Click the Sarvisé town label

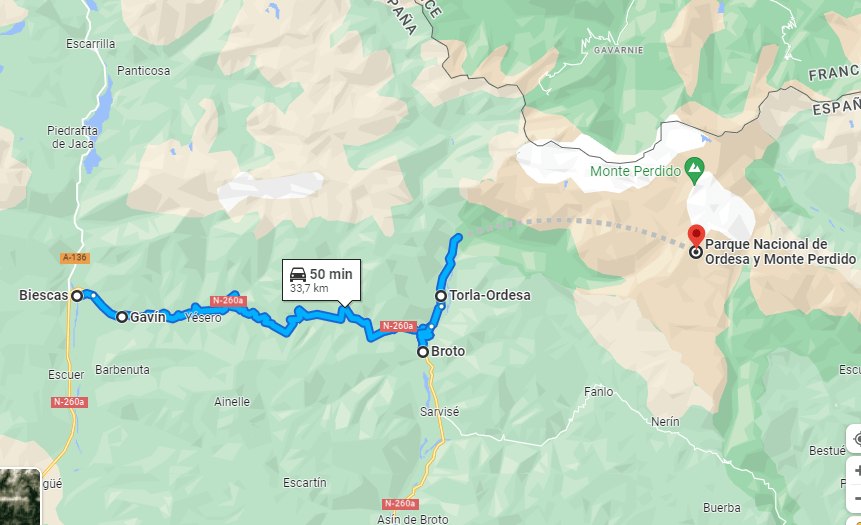pyautogui.click(x=439, y=411)
